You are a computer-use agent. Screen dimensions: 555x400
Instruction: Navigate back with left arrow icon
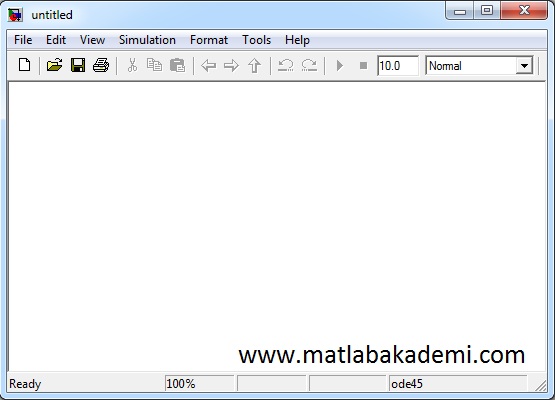click(208, 65)
